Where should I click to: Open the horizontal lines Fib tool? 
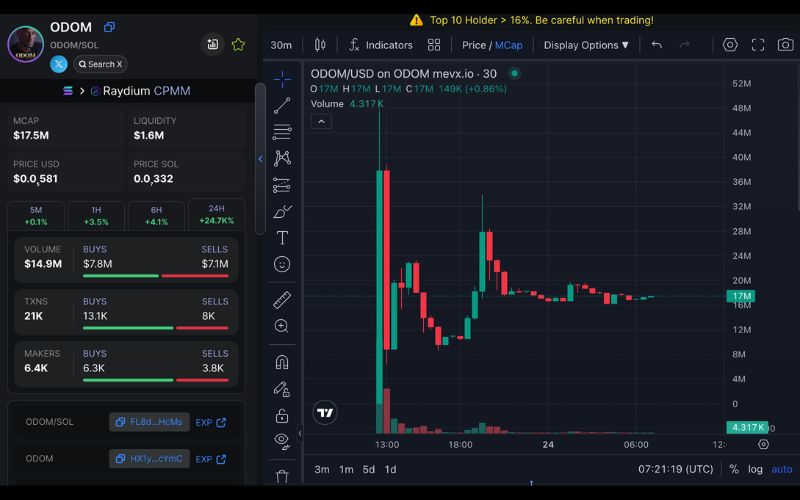[282, 132]
